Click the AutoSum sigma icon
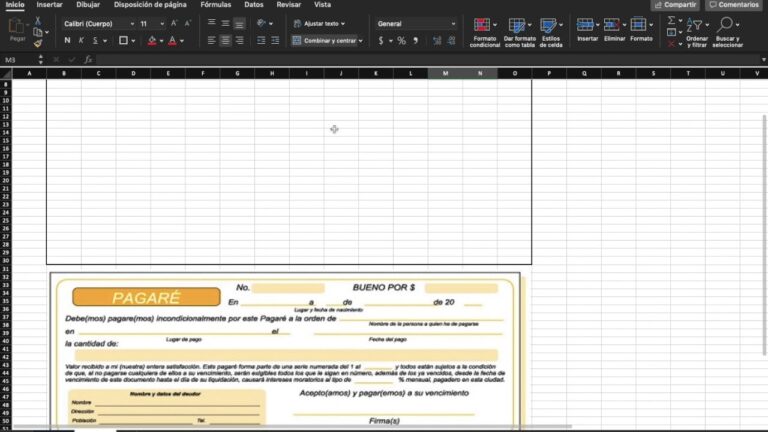Image resolution: width=768 pixels, height=432 pixels. click(672, 20)
